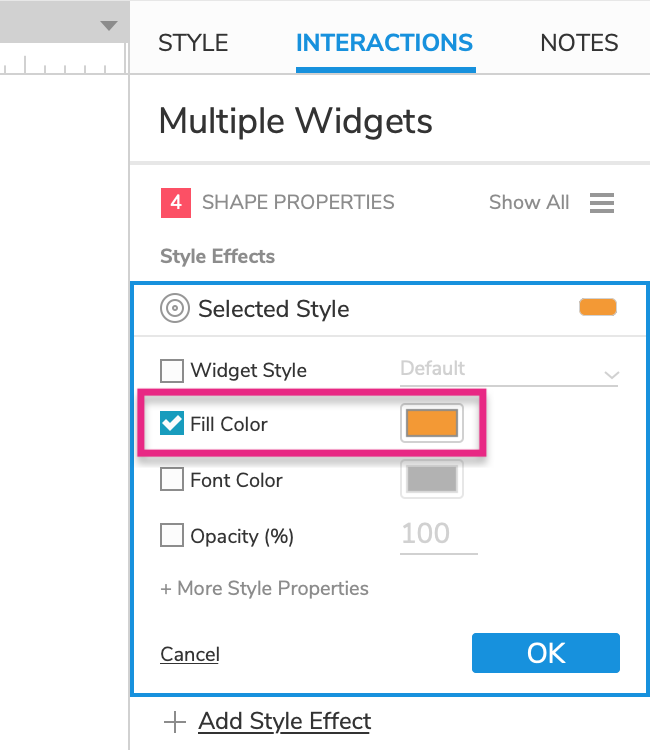Open the Widget Style Default dropdown
This screenshot has width=650, height=750.
[509, 370]
